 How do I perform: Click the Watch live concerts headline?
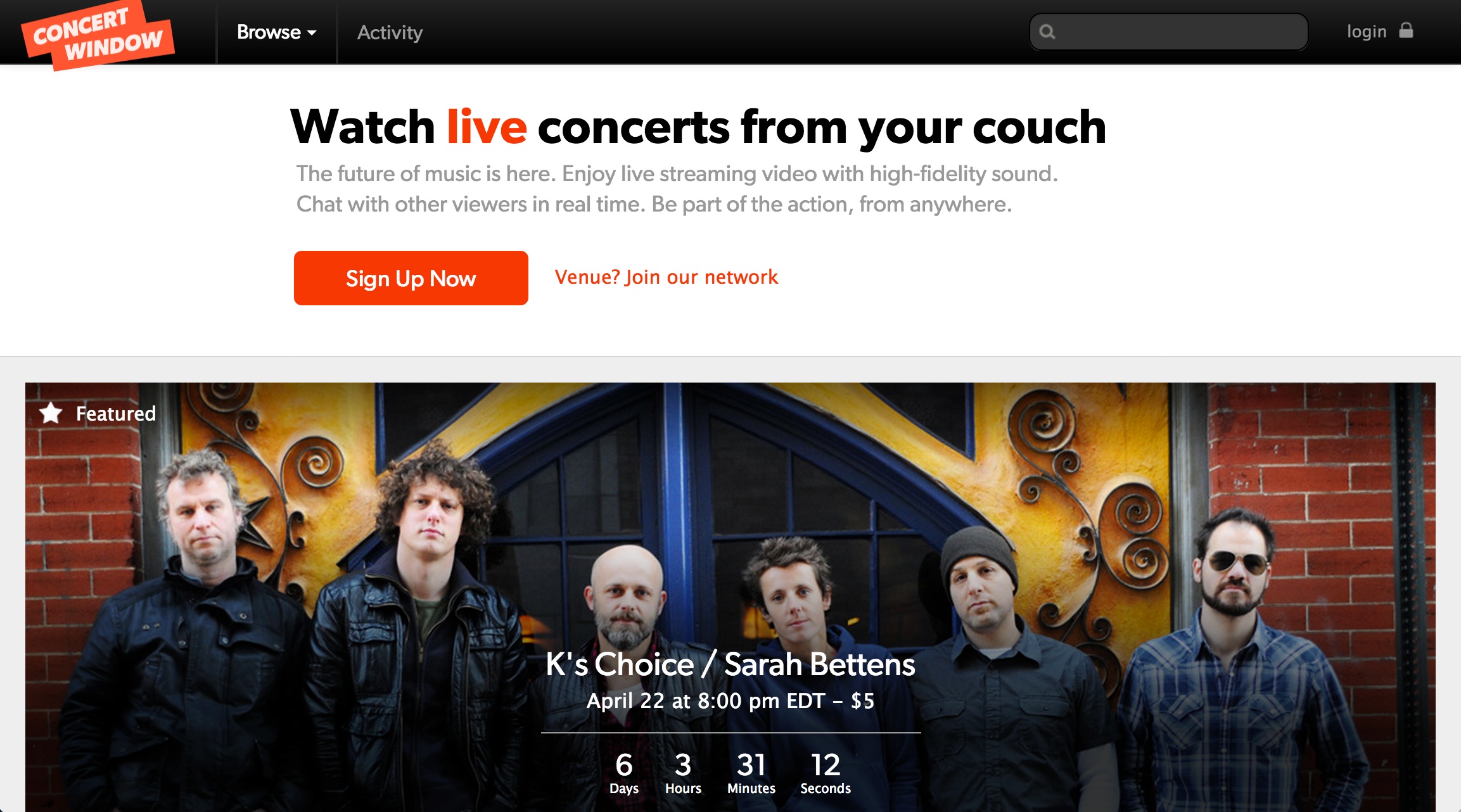[698, 127]
